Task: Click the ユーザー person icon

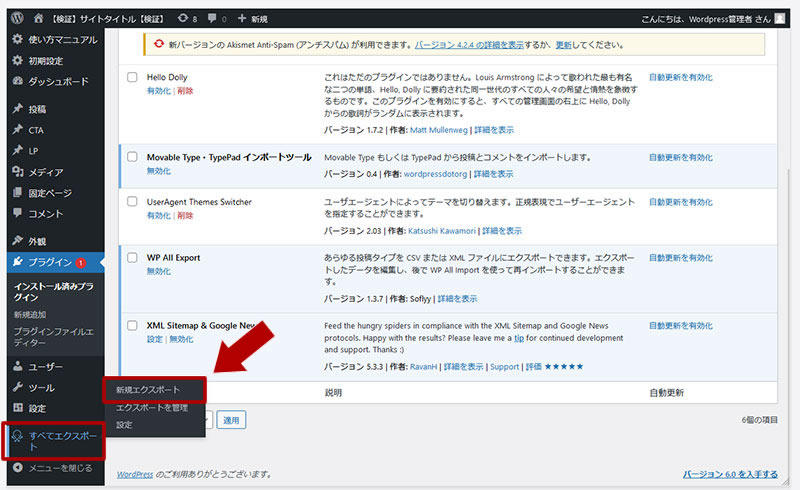Action: point(18,366)
